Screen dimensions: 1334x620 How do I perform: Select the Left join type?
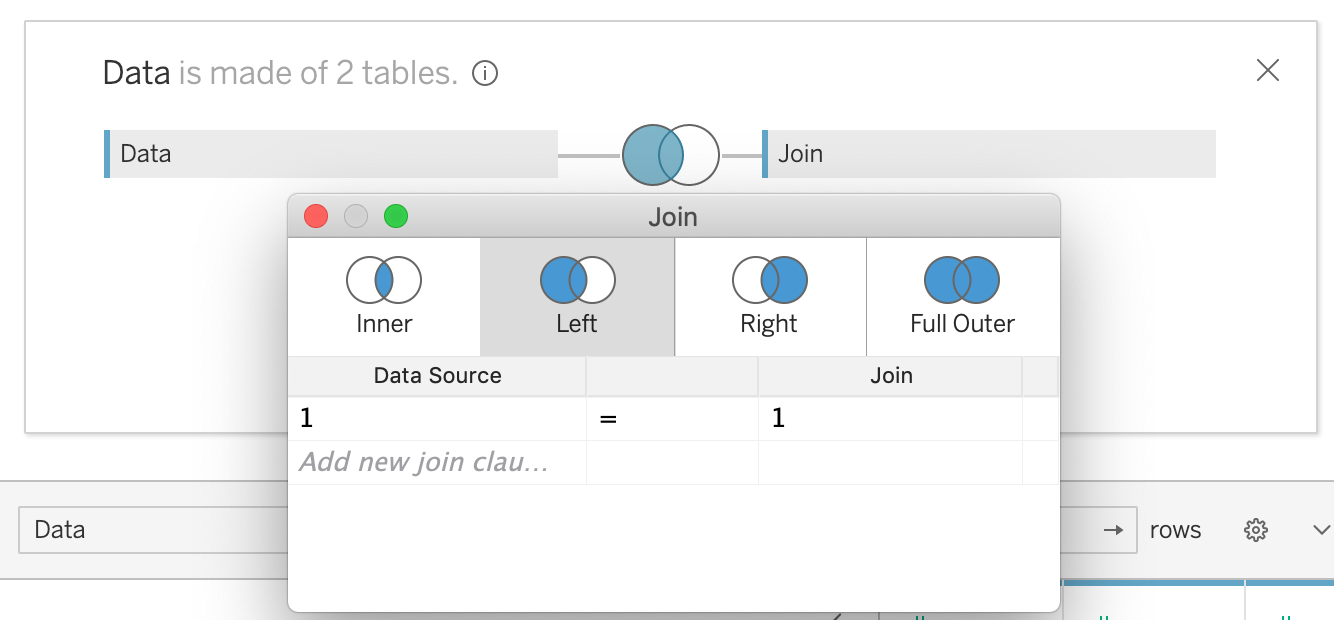coord(577,297)
